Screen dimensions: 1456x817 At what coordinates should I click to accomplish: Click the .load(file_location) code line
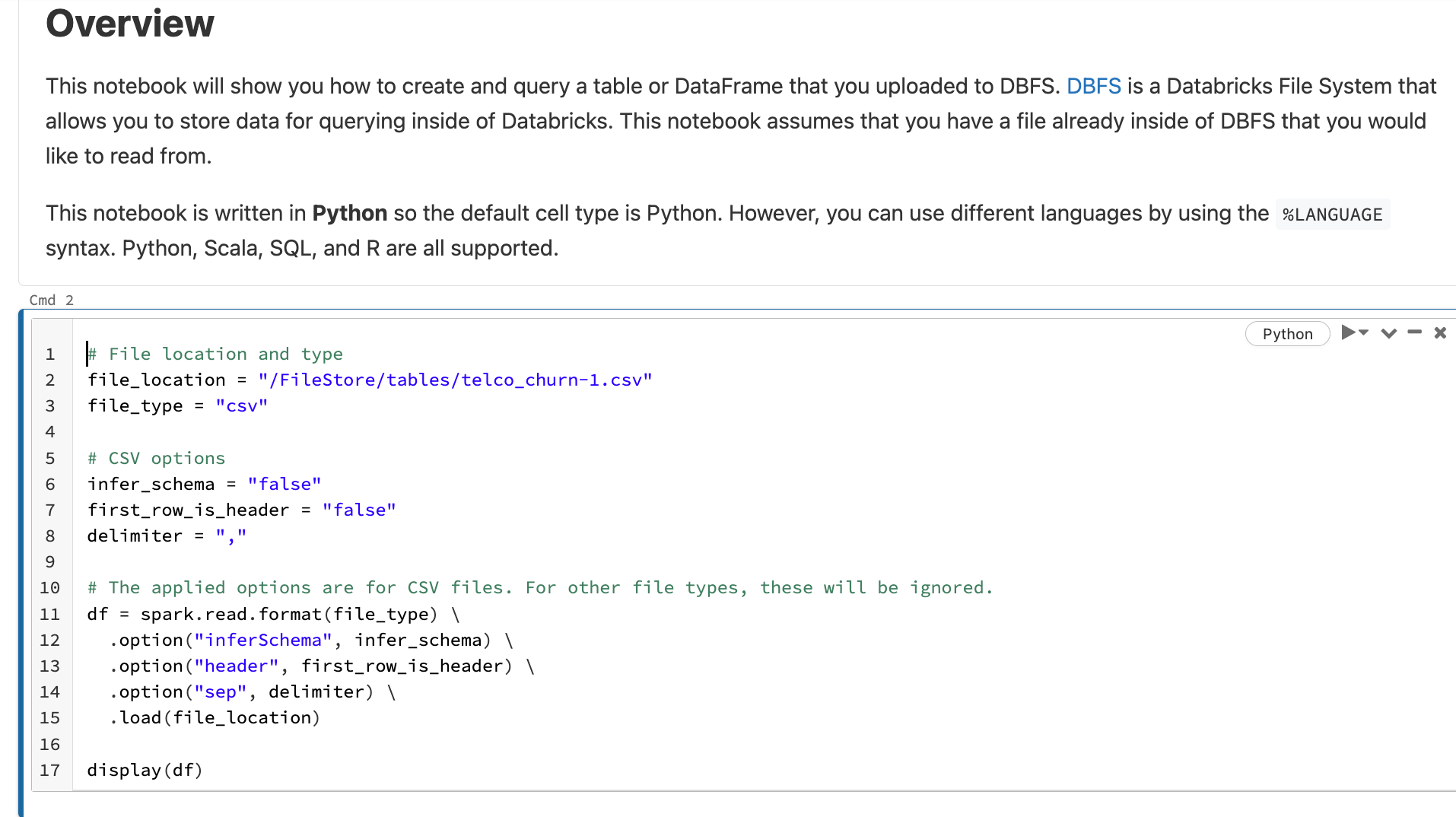pyautogui.click(x=215, y=717)
